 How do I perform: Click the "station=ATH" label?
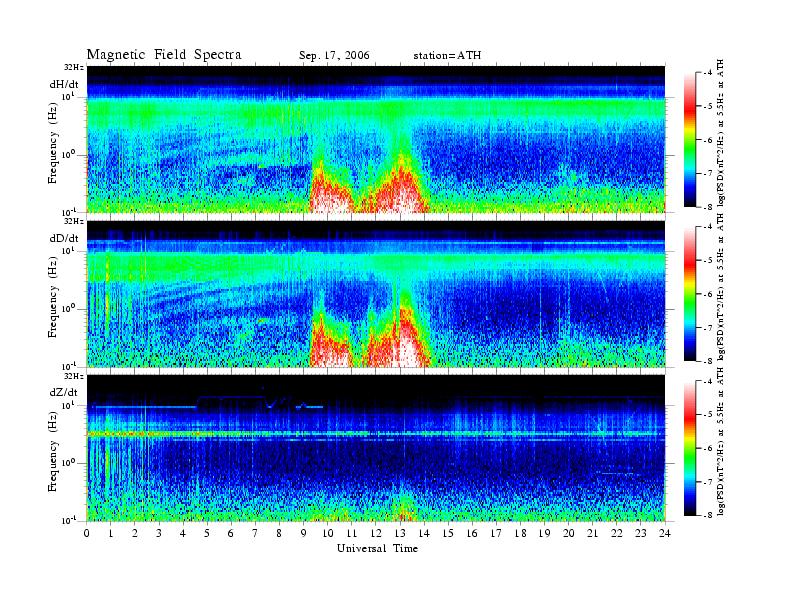pos(447,56)
